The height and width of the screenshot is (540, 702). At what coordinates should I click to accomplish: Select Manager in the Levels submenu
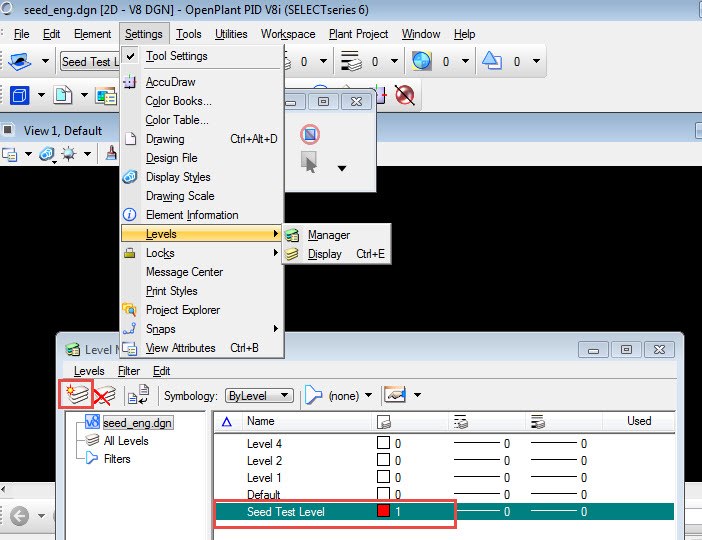pos(336,235)
